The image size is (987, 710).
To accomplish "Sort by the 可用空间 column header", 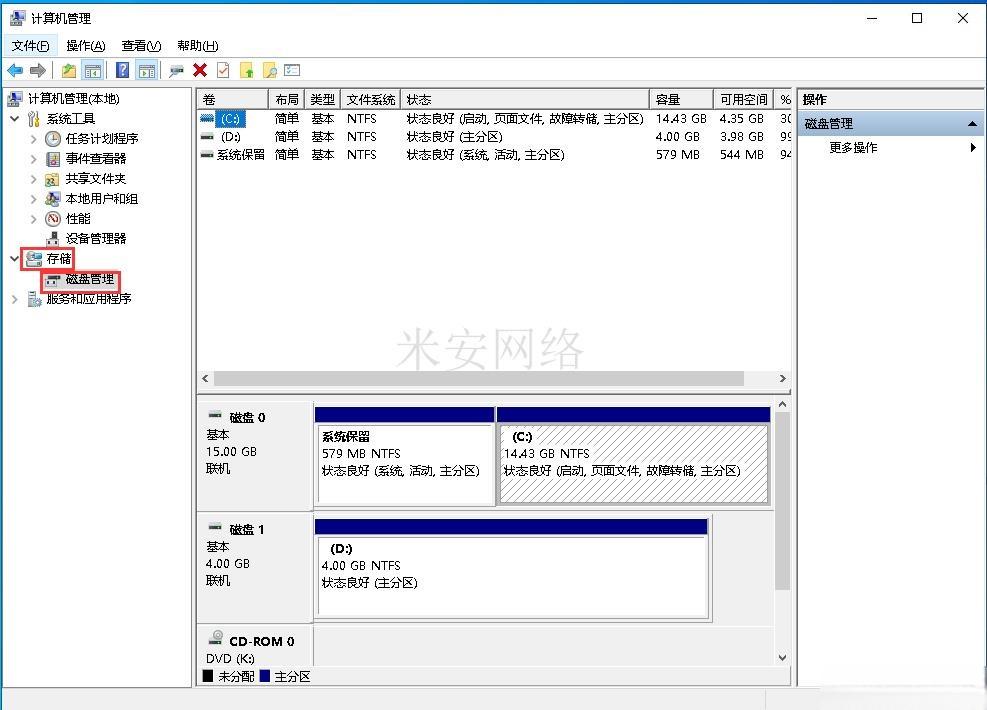I will click(744, 99).
